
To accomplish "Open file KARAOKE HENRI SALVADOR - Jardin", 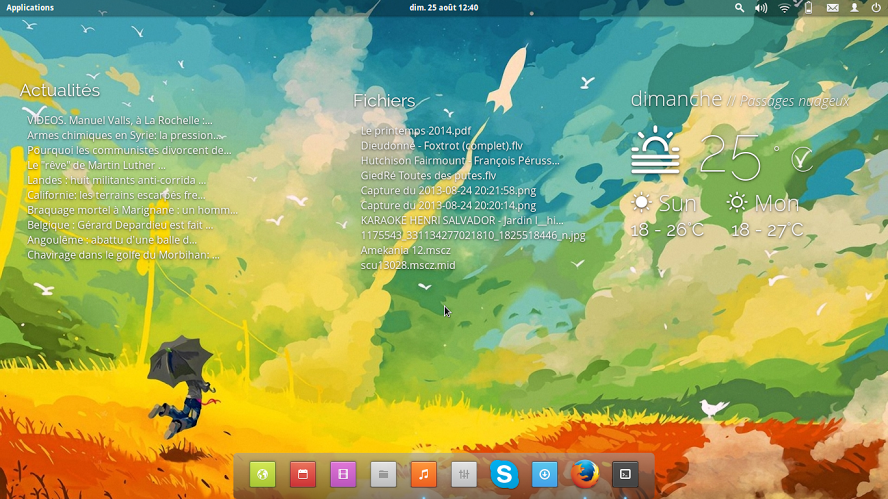I will (x=462, y=220).
